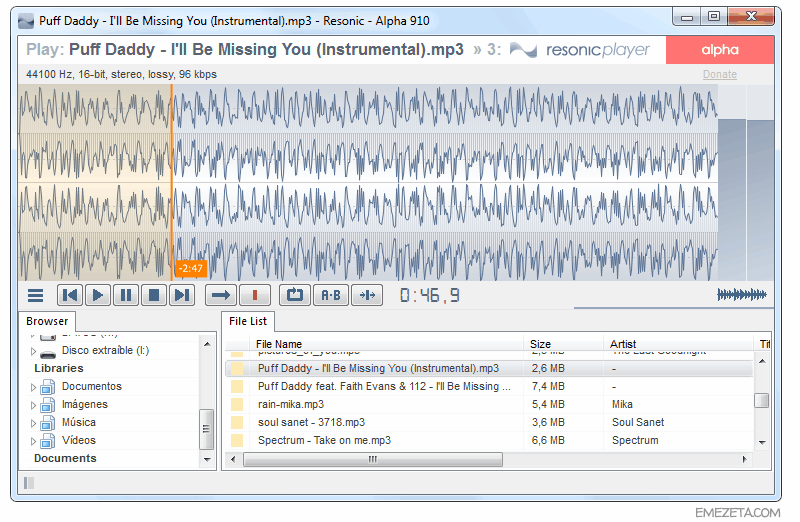Click the 7,4 MB size cell
Image resolution: width=800 pixels, height=522 pixels.
pos(548,387)
